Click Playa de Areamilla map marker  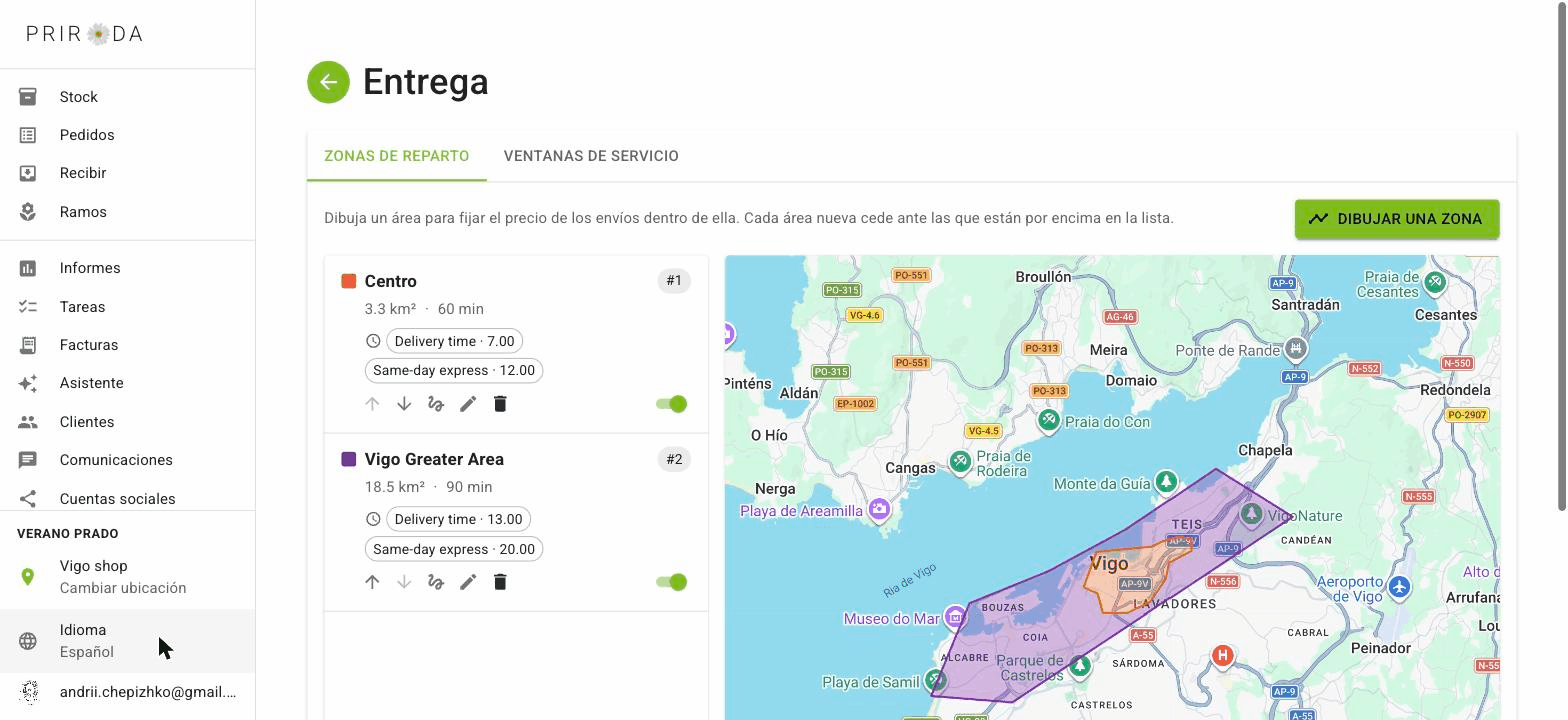879,509
